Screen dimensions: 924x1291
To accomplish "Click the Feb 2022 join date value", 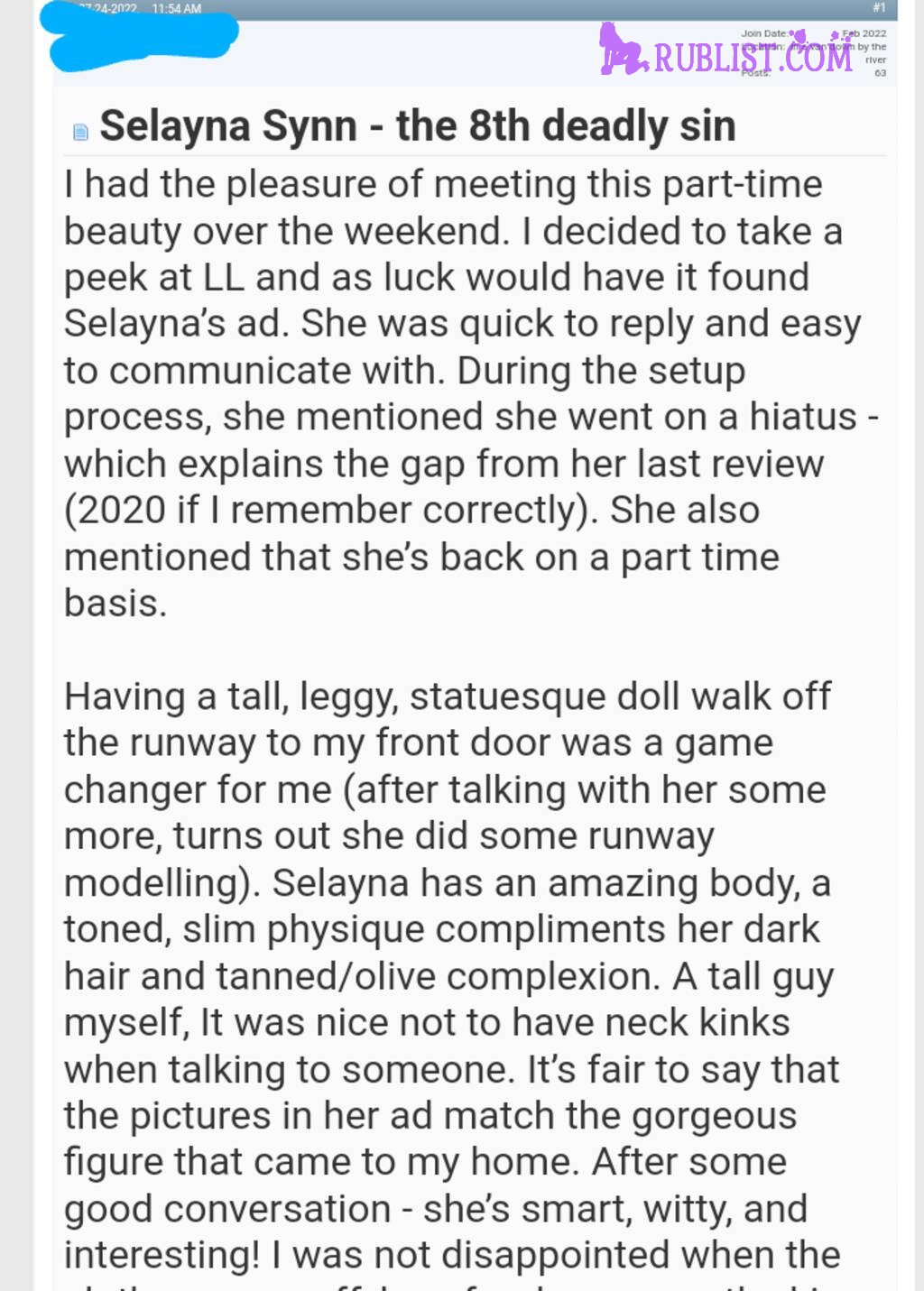I will click(864, 33).
